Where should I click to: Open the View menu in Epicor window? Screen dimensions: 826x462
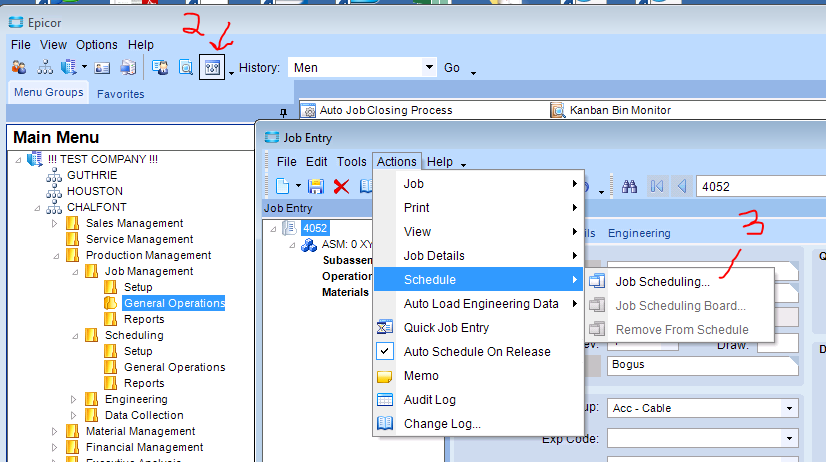point(53,45)
